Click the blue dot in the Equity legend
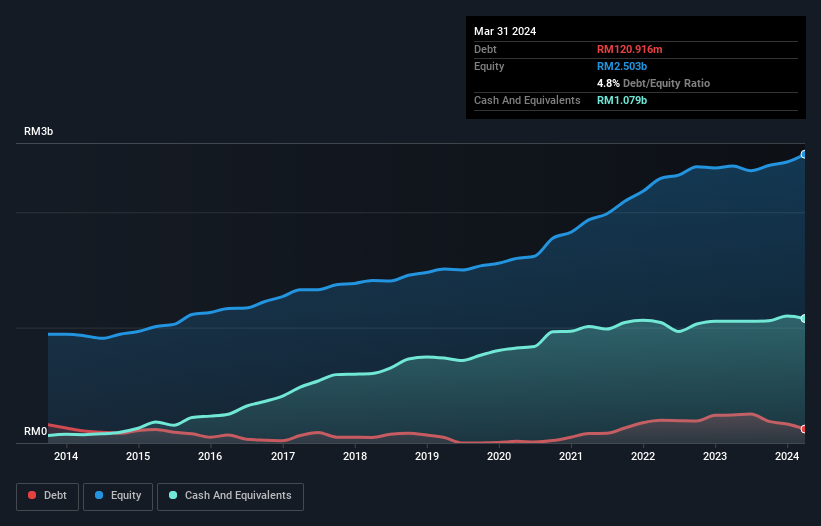The image size is (821, 526). 98,495
